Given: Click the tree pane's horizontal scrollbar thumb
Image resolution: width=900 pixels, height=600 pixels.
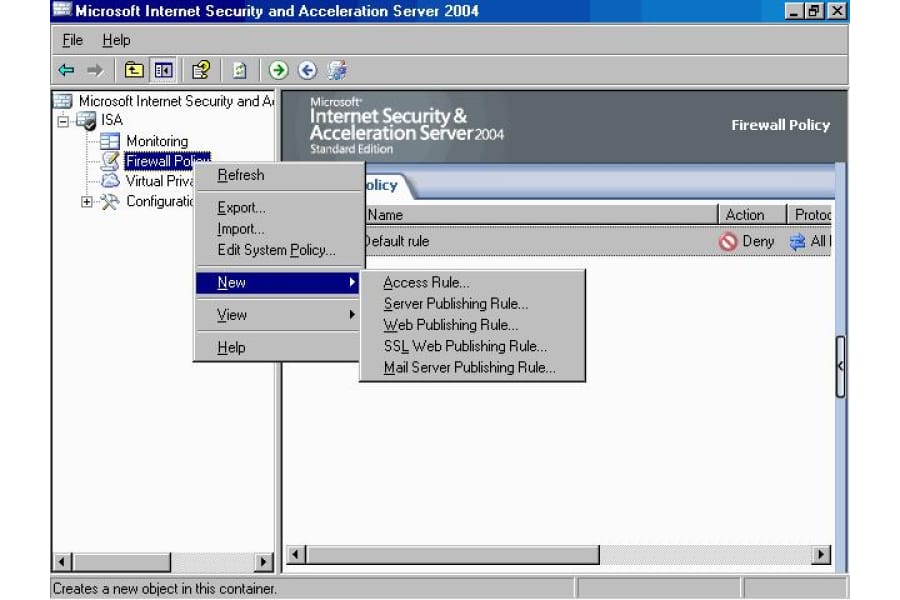Looking at the screenshot, I should coord(121,562).
